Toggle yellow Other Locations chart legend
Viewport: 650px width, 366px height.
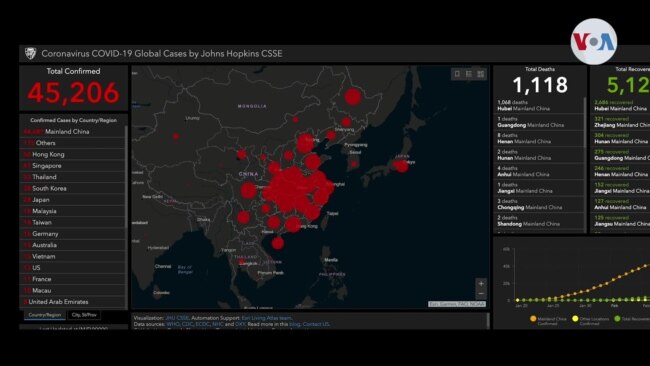pos(590,320)
